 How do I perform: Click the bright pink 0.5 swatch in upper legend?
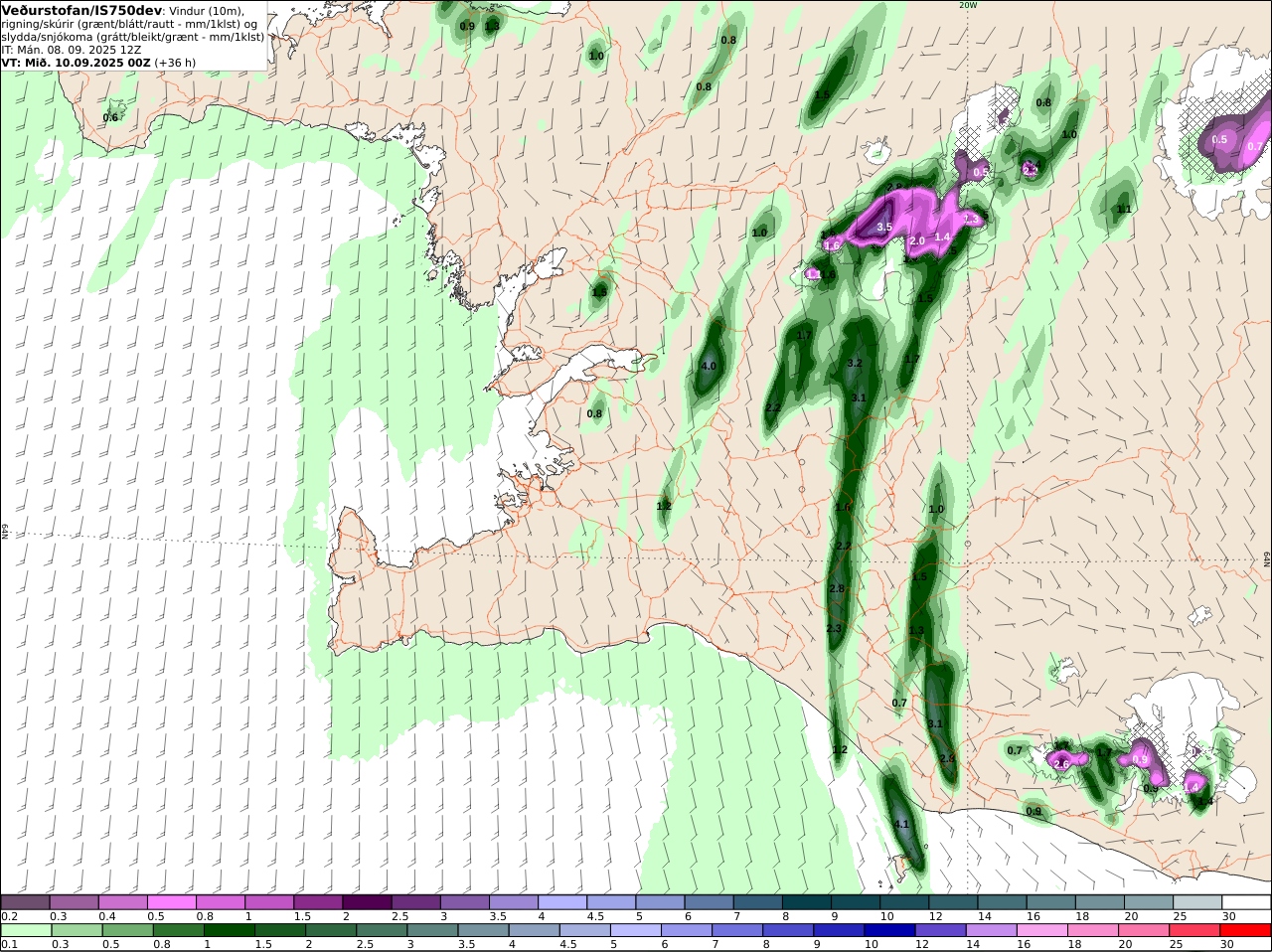[x=171, y=902]
